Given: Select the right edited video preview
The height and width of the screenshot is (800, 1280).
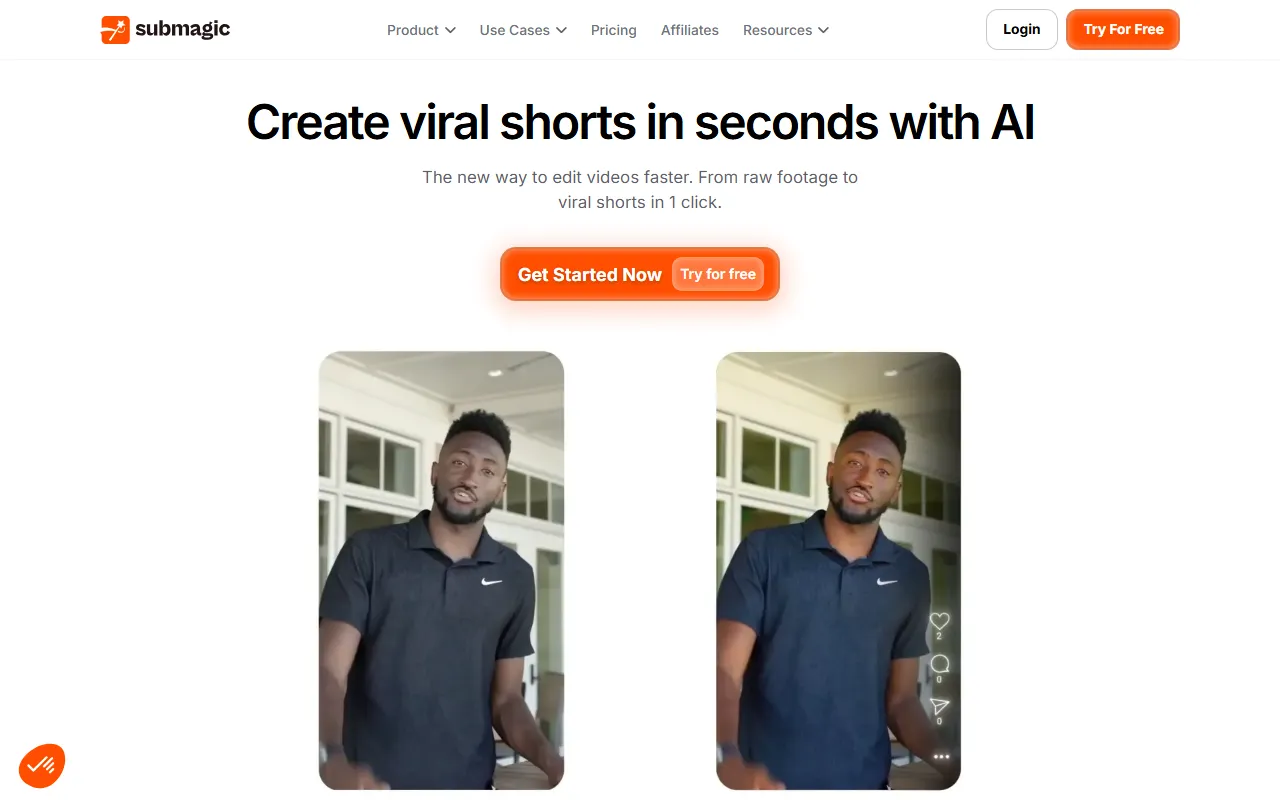Looking at the screenshot, I should [838, 570].
